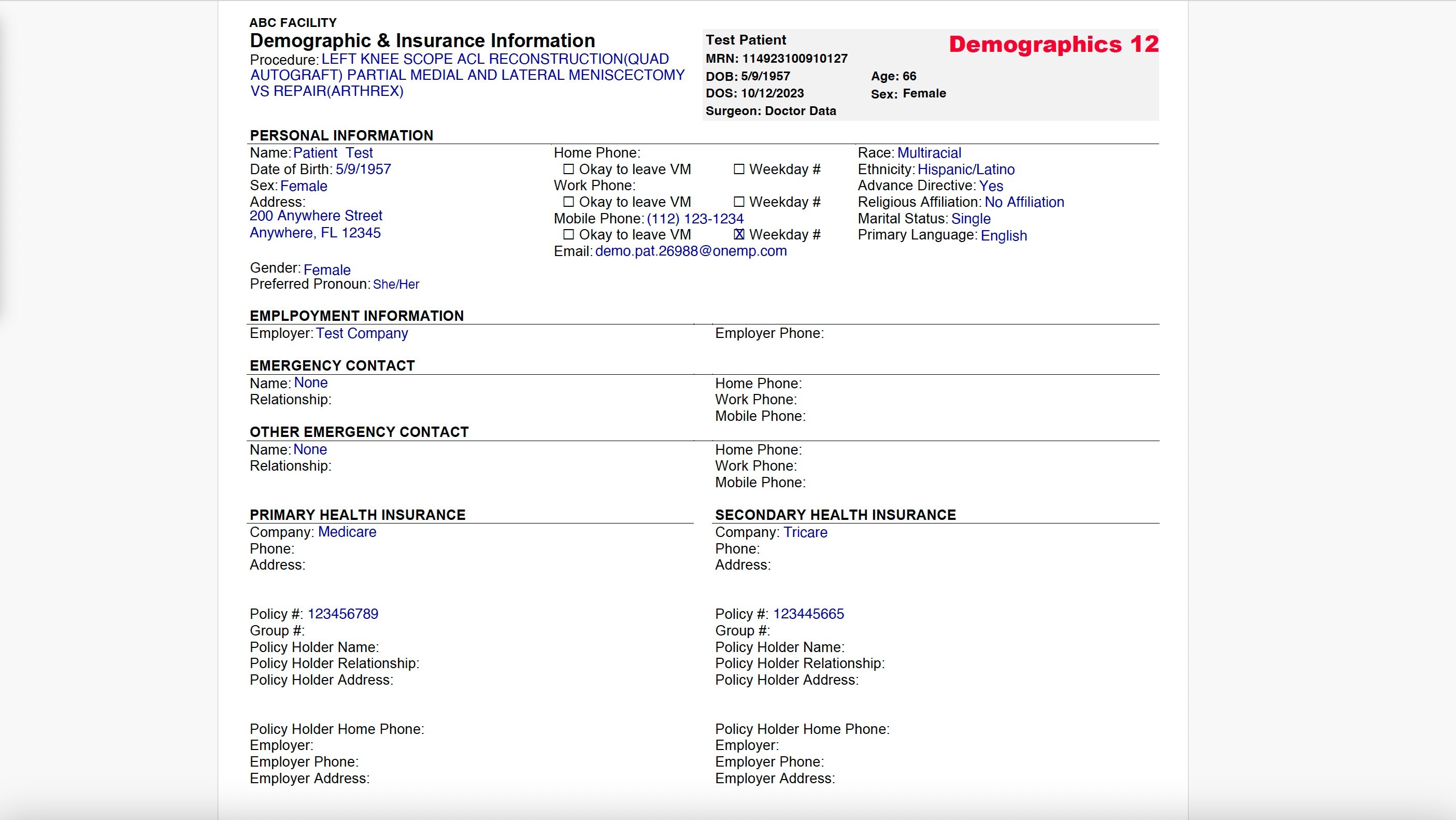Click Emergency Contact name 'None'
Viewport: 1456px width, 820px height.
click(x=311, y=383)
